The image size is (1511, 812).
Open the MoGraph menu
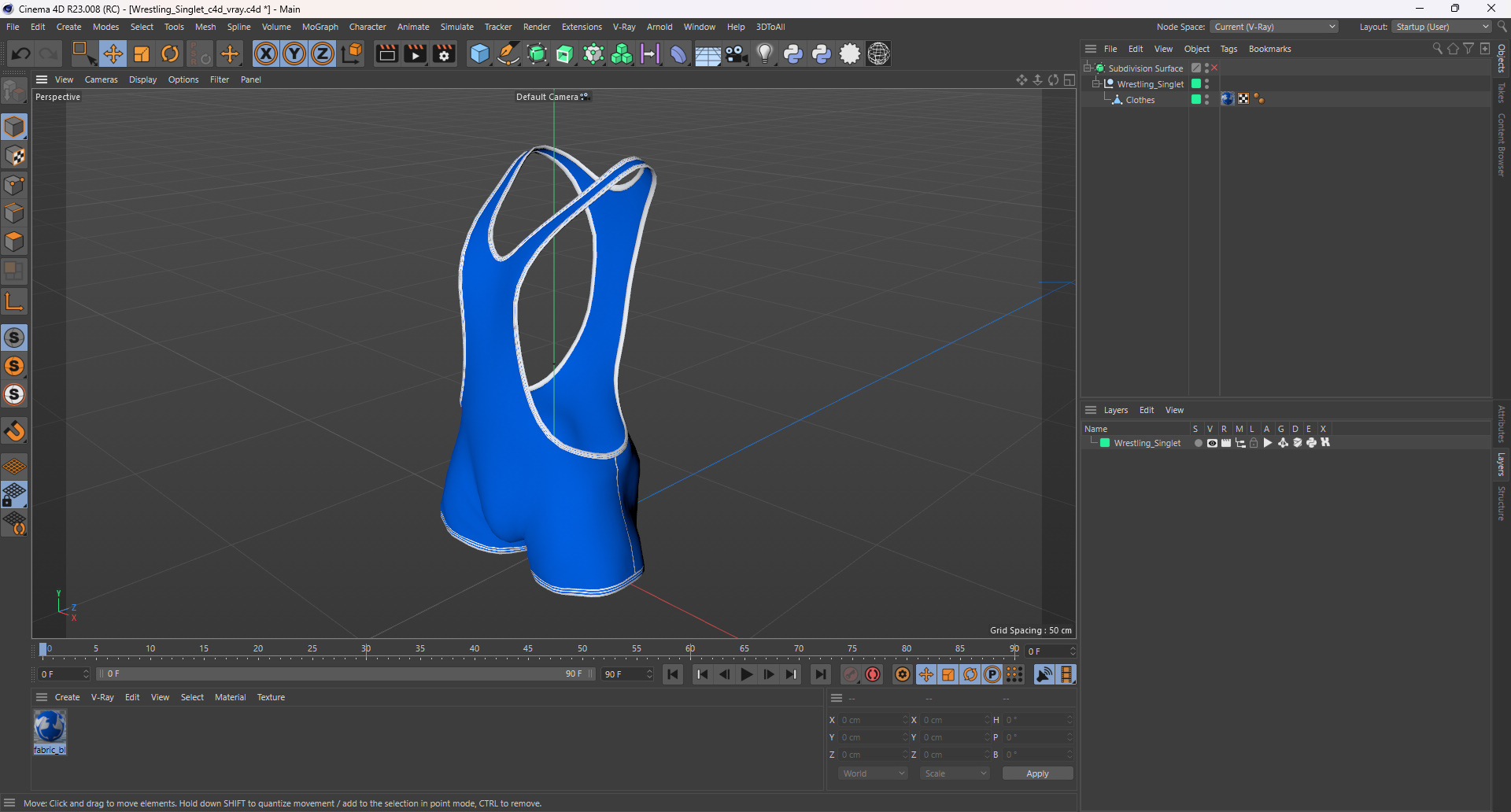[x=320, y=27]
